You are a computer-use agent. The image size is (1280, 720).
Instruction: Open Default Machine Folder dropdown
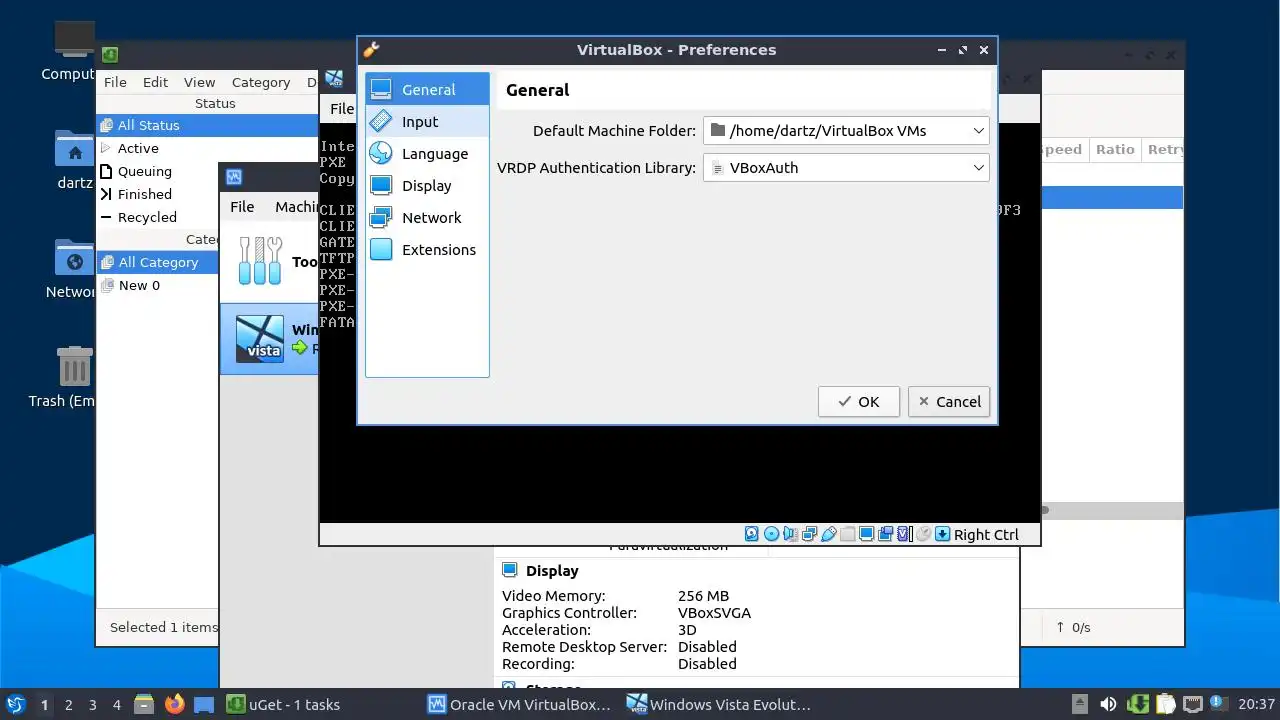tap(846, 131)
